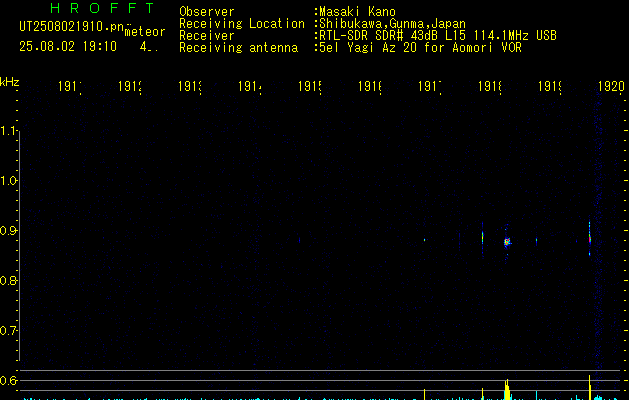Click the Receiver label
Image resolution: width=629 pixels, height=400 pixels.
pos(207,36)
